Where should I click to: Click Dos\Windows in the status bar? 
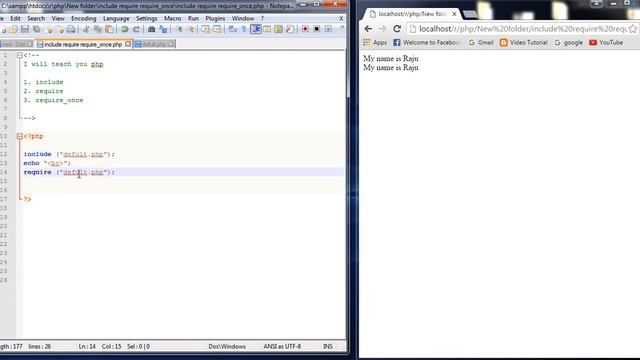[x=227, y=347]
